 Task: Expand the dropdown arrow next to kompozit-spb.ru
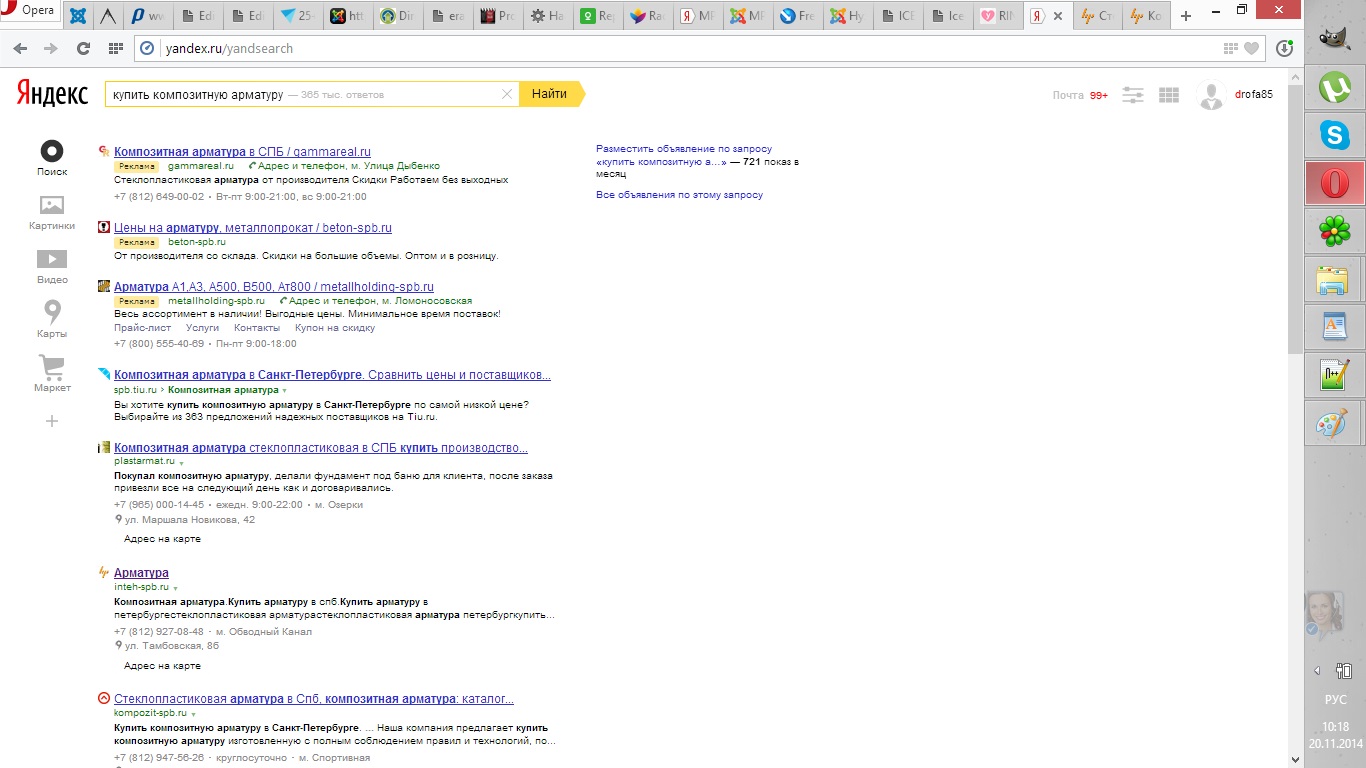click(x=193, y=714)
